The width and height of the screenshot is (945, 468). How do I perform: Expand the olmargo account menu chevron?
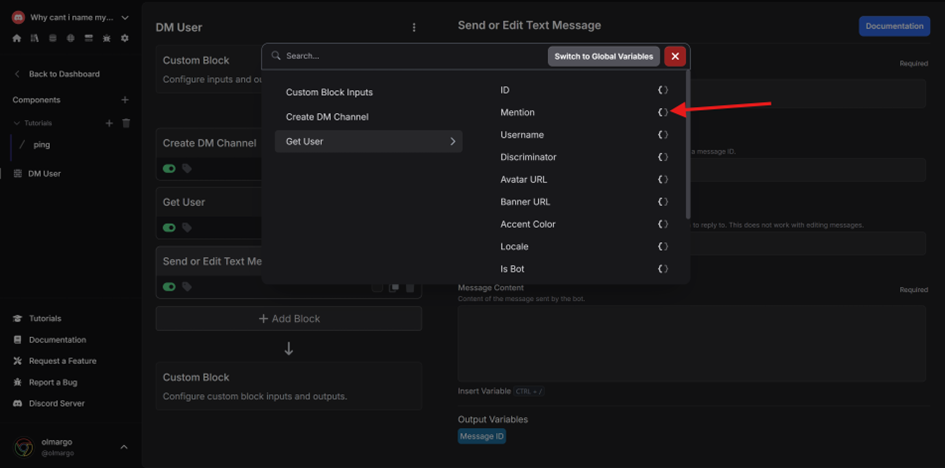(x=124, y=447)
